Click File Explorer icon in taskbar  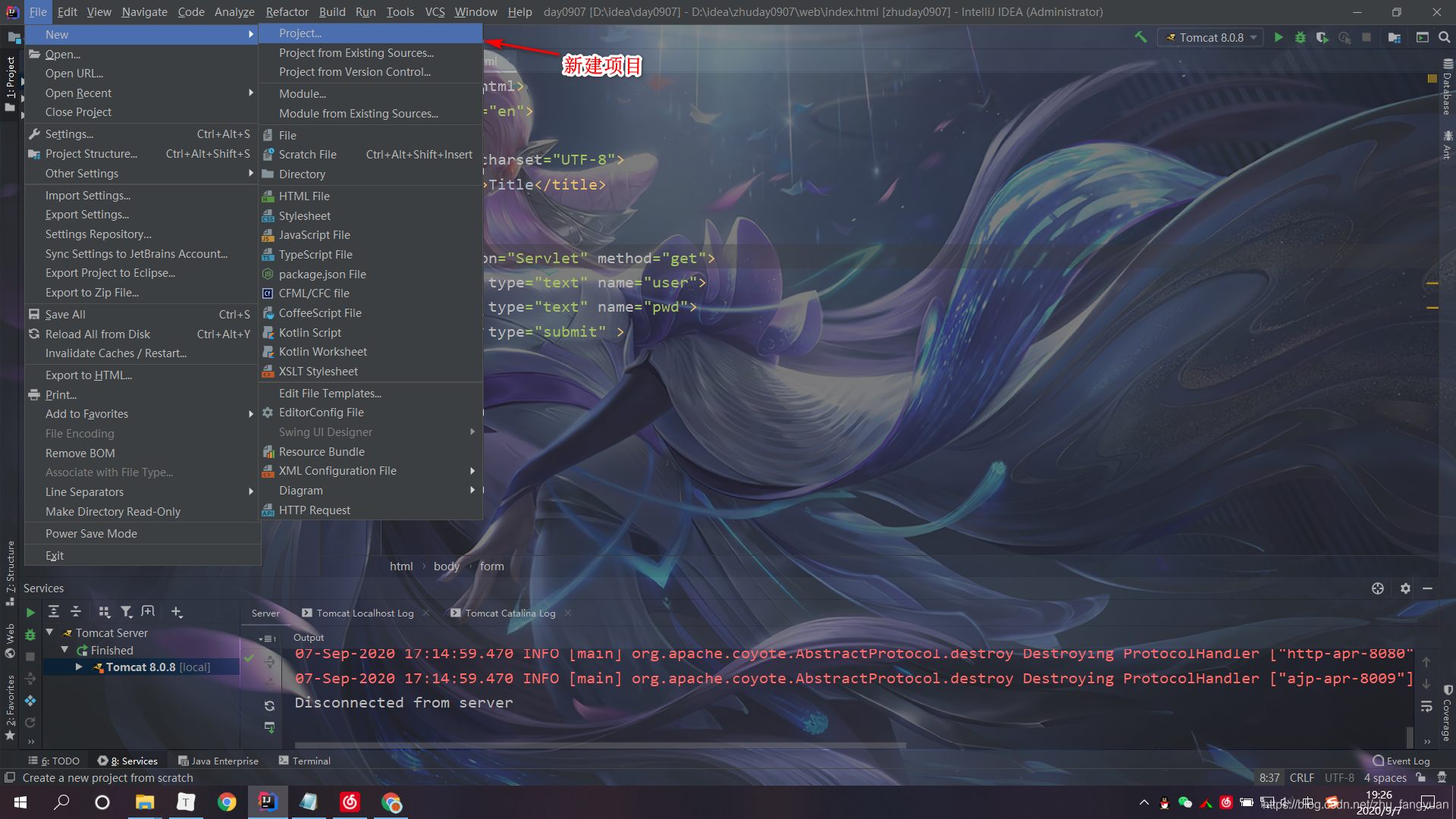(x=144, y=802)
